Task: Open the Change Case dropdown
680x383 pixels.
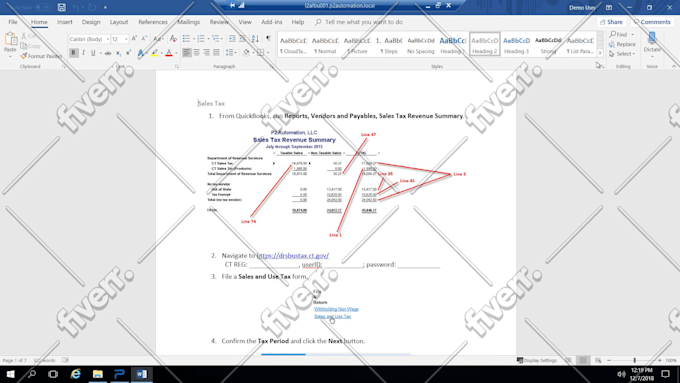Action: click(158, 39)
